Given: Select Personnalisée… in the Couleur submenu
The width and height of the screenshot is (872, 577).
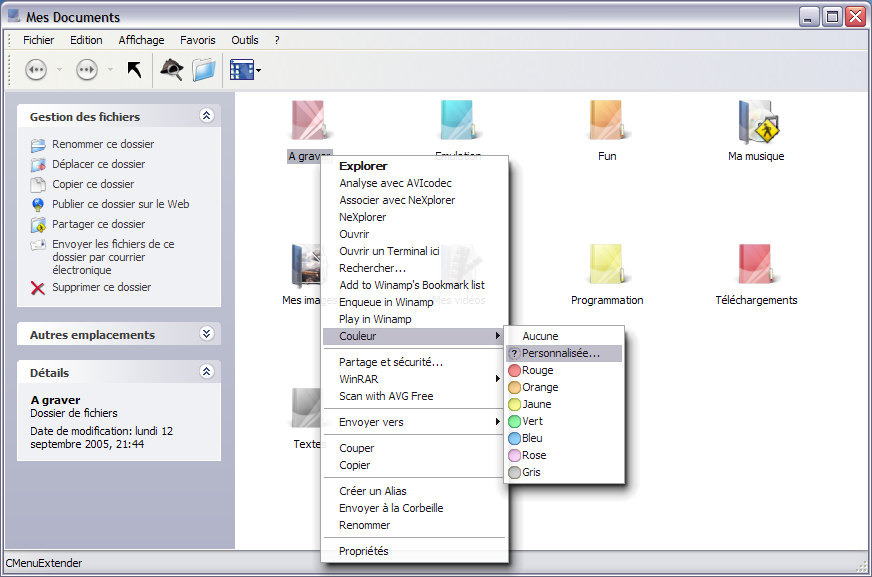Looking at the screenshot, I should (x=560, y=353).
